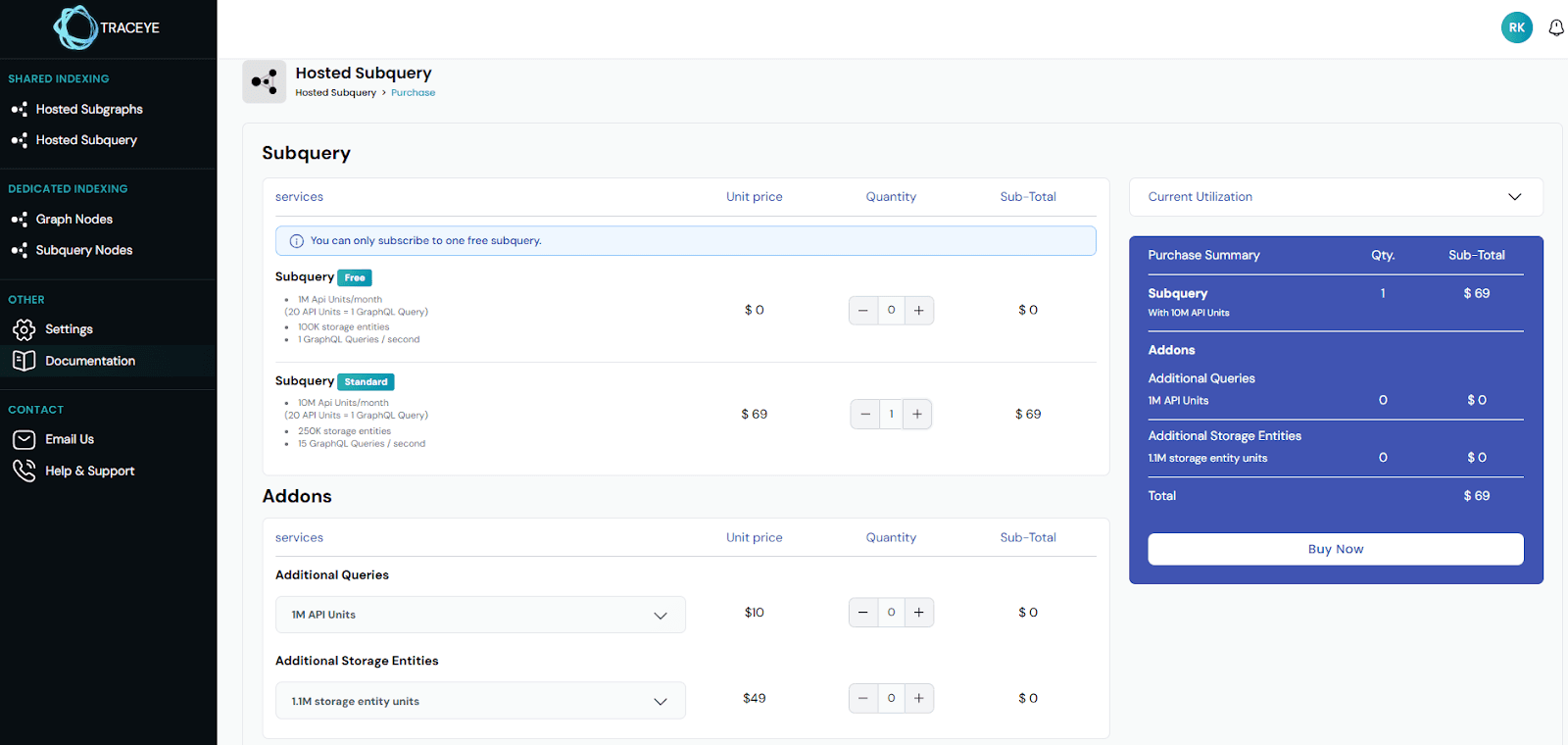Expand Current Utilization panel

pos(1336,197)
